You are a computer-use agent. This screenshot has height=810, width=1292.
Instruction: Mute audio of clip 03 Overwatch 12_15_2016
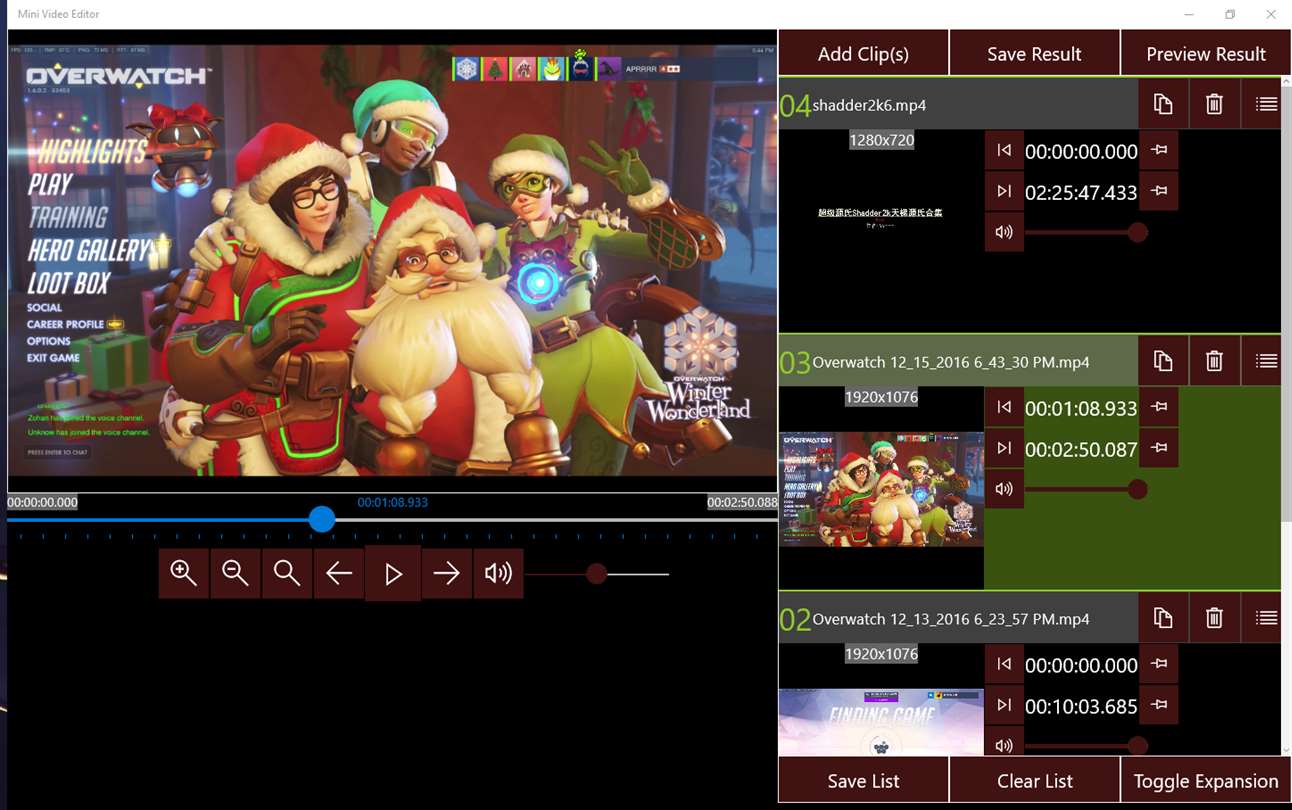(1004, 489)
